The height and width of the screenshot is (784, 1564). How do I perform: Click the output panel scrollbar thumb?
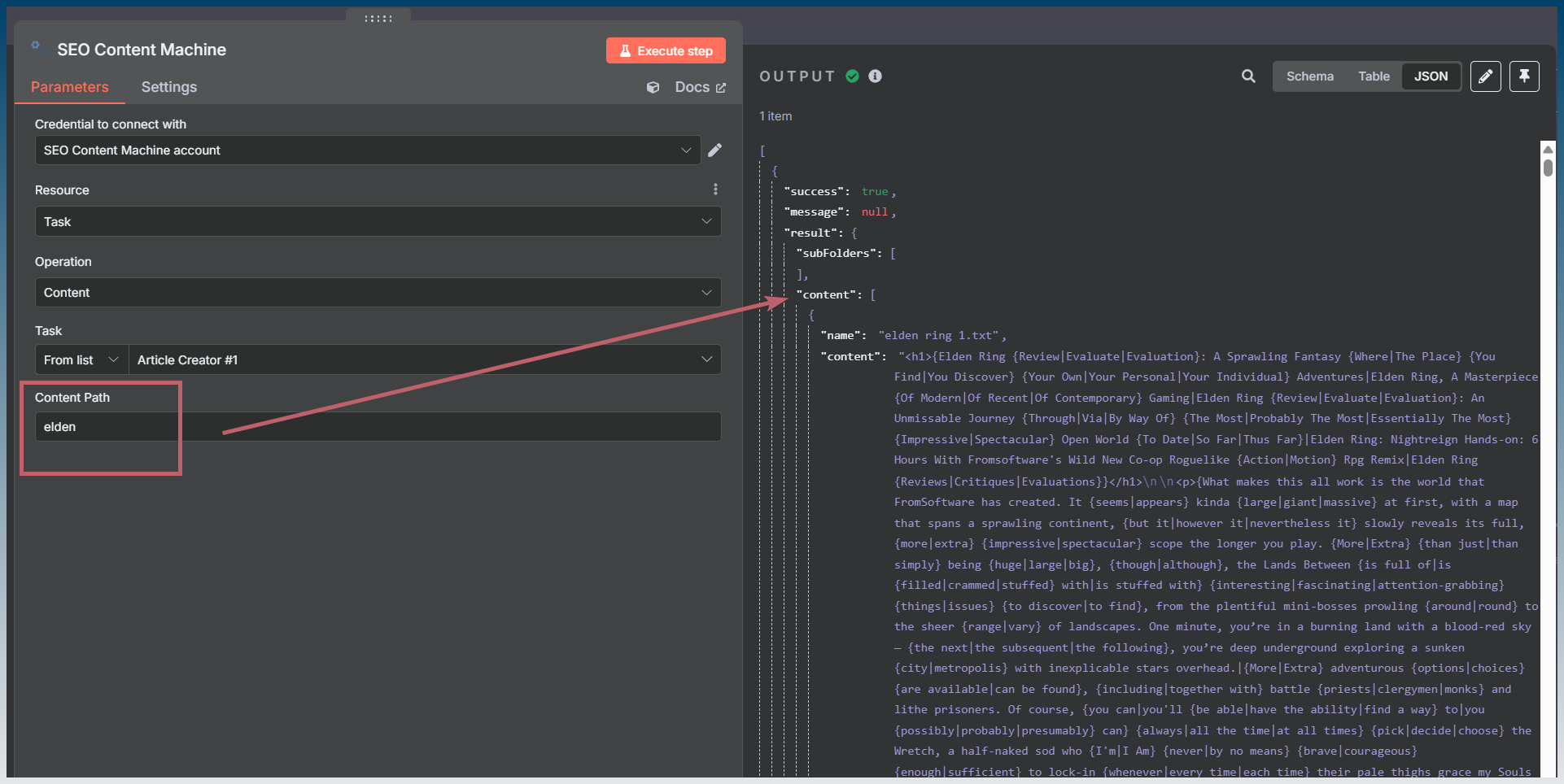pyautogui.click(x=1548, y=168)
